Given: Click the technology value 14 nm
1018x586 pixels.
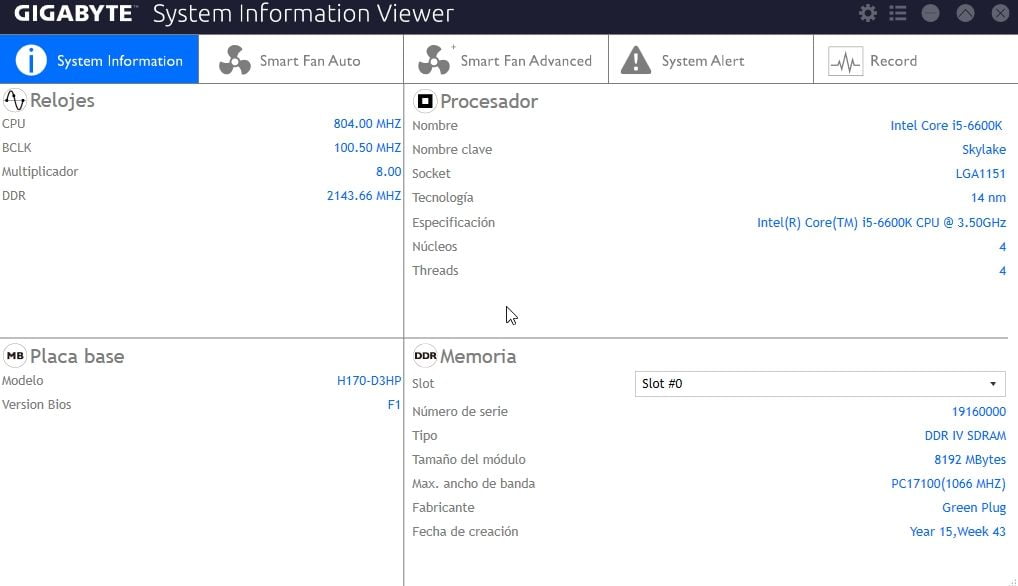Looking at the screenshot, I should 988,197.
